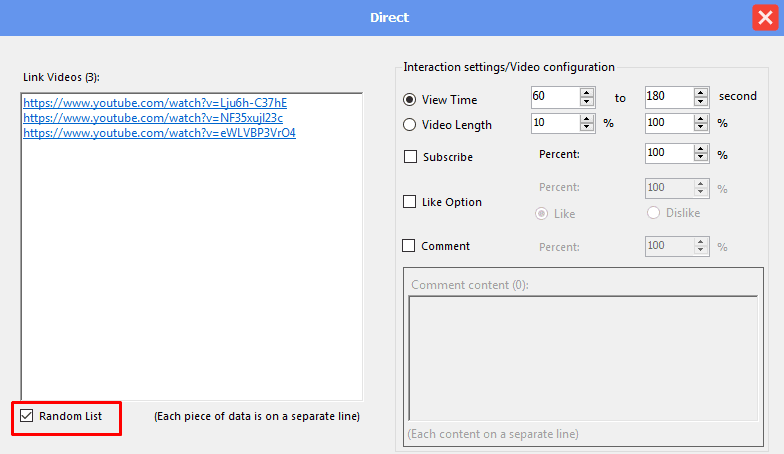
Task: Enable the Comment checkbox
Action: [408, 246]
